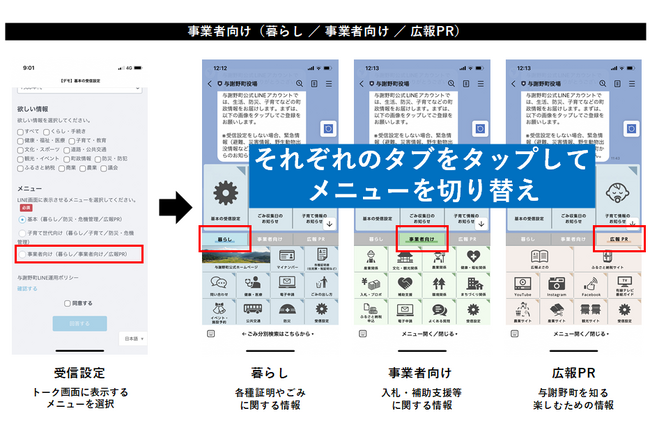Screen dimensions: 650x434
Task: Open the 電子申請 laptop icon on 暮らし screen
Action: pyautogui.click(x=287, y=283)
